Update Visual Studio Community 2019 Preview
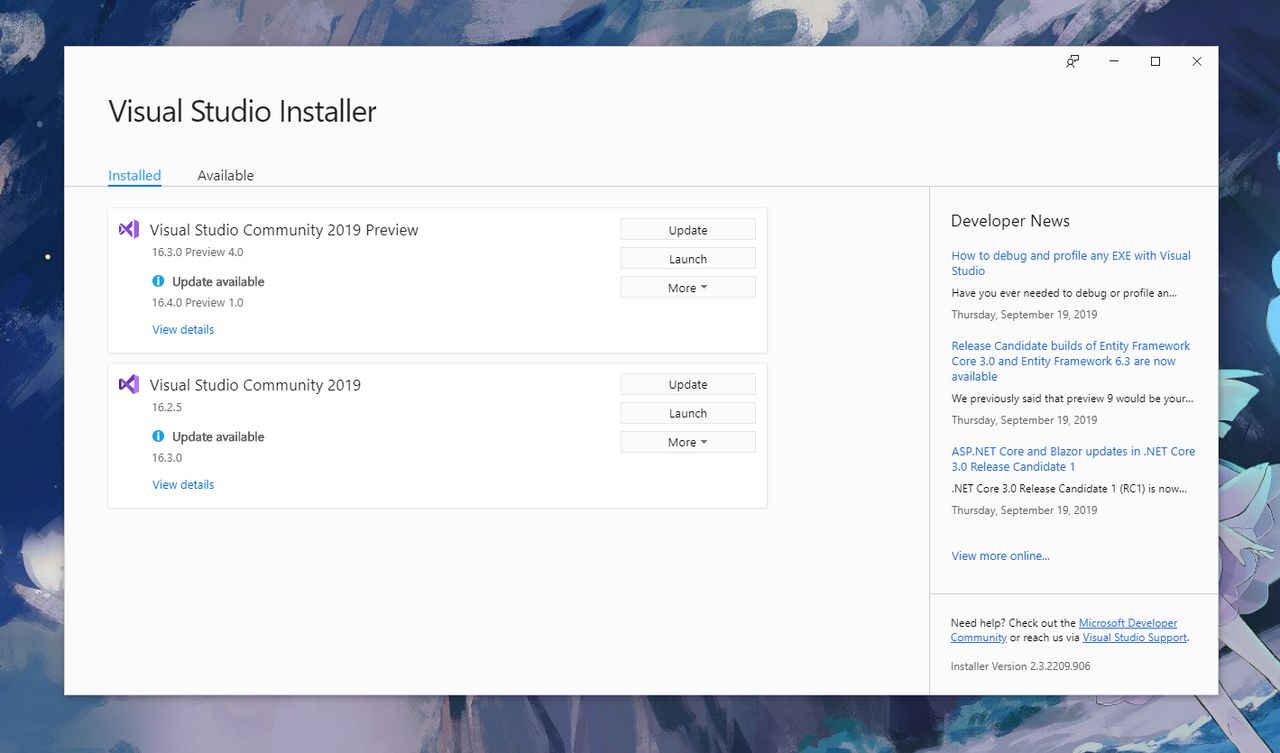This screenshot has height=753, width=1280. pos(688,230)
